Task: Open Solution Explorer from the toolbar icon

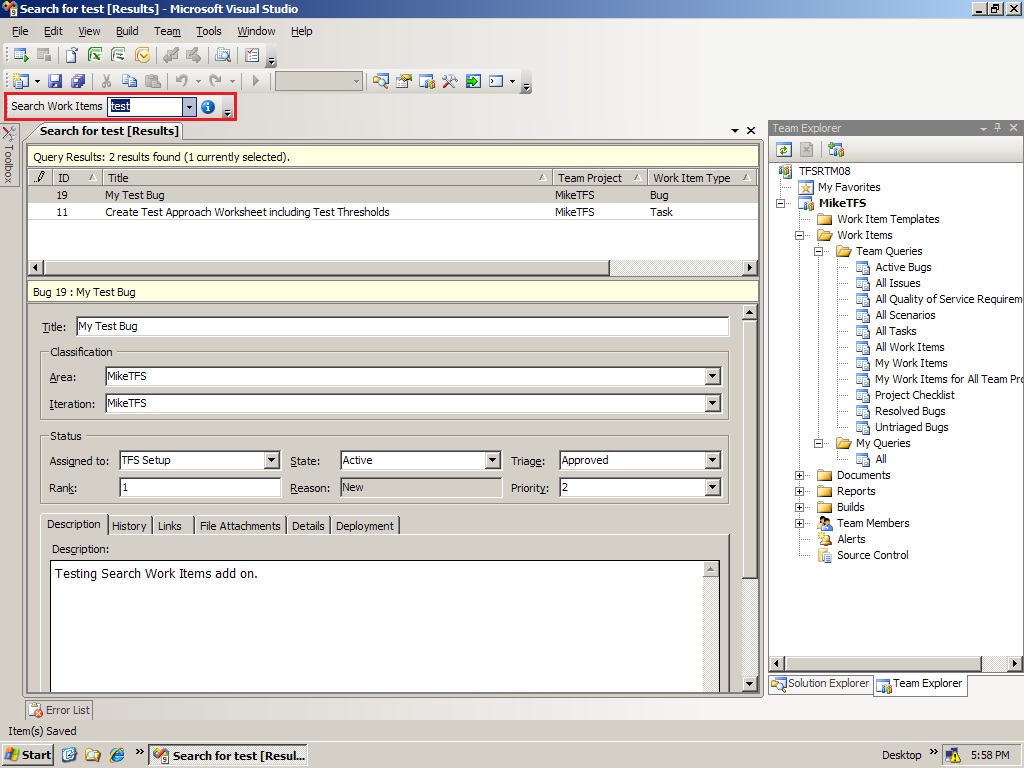Action: tap(381, 81)
